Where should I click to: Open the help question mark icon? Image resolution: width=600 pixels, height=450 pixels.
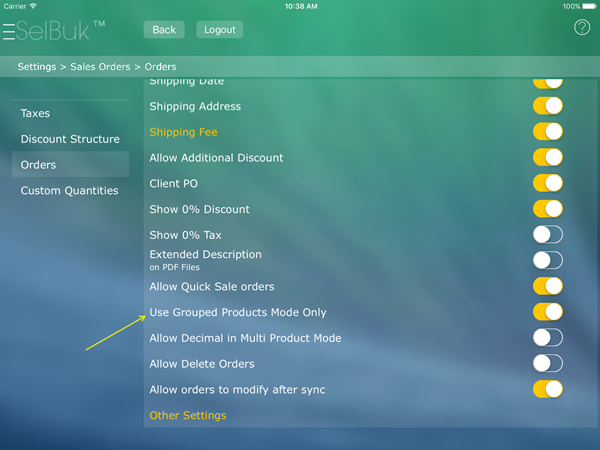(582, 28)
